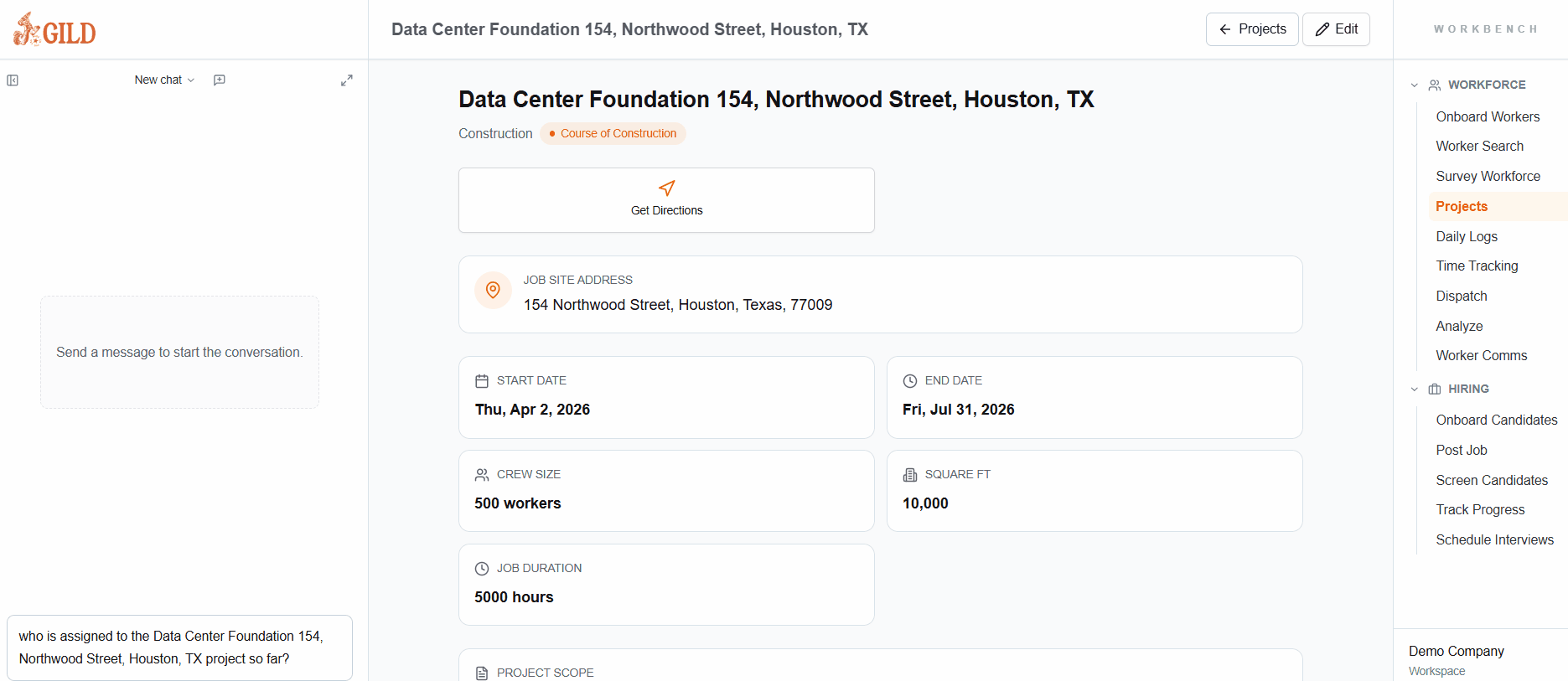Click the Hiring briefcase icon
The height and width of the screenshot is (681, 1568).
point(1435,389)
